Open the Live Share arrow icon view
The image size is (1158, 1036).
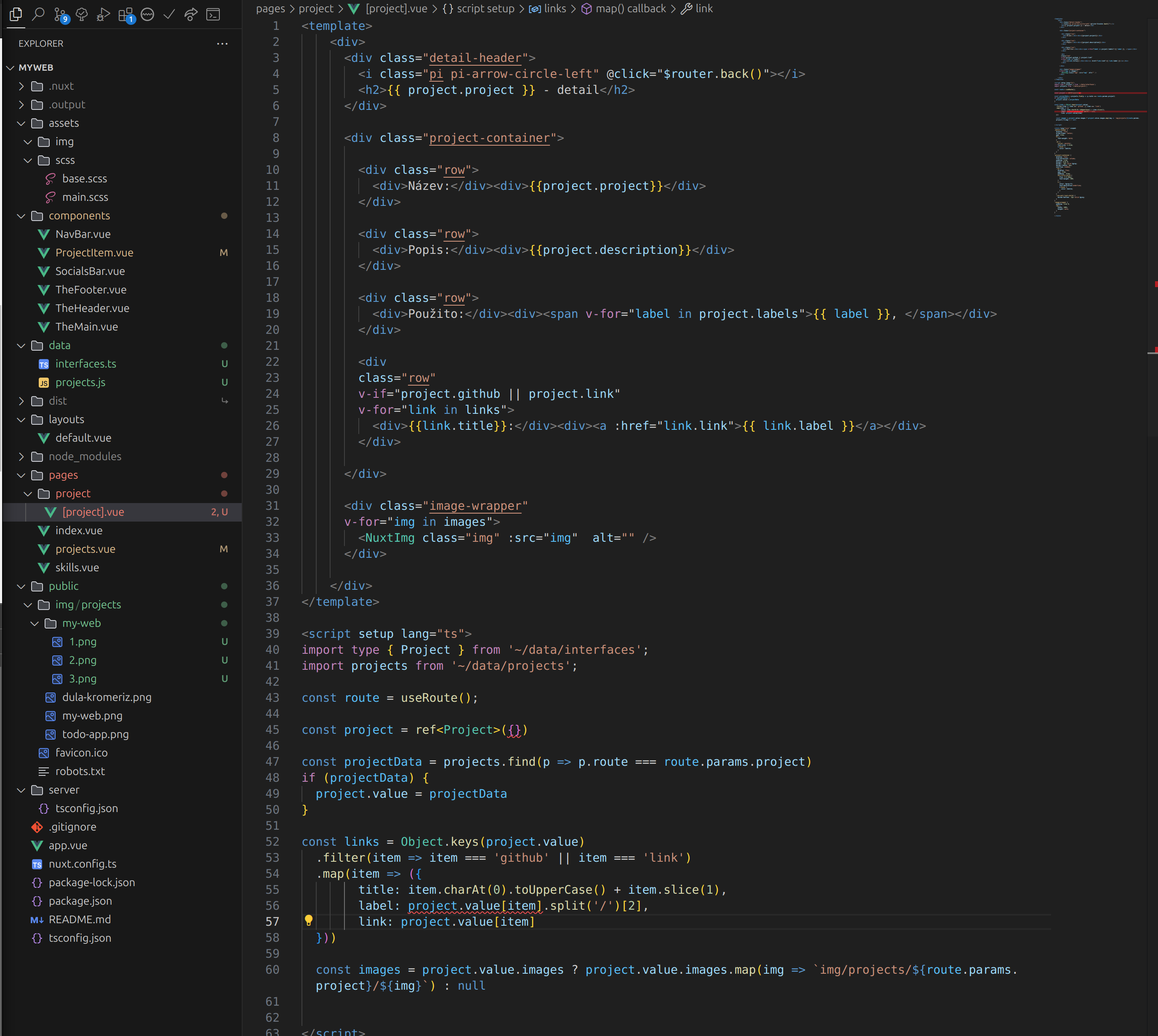[191, 14]
